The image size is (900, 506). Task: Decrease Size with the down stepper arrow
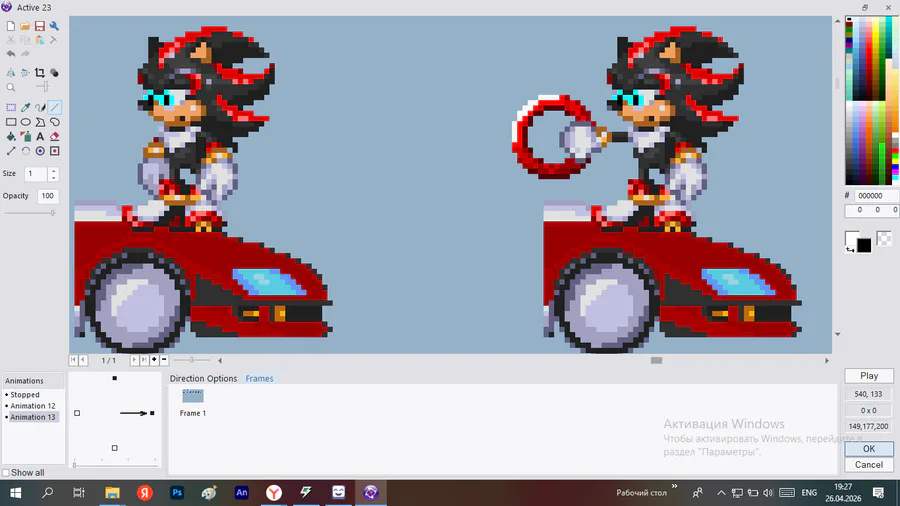coord(53,177)
